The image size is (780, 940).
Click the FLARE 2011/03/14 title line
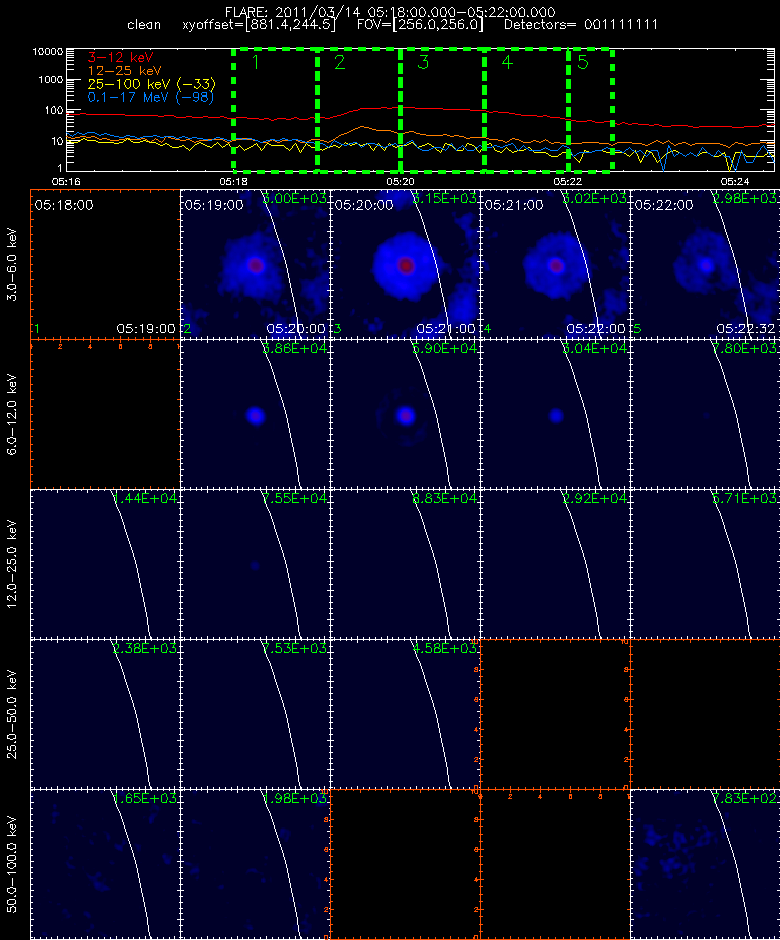(390, 12)
